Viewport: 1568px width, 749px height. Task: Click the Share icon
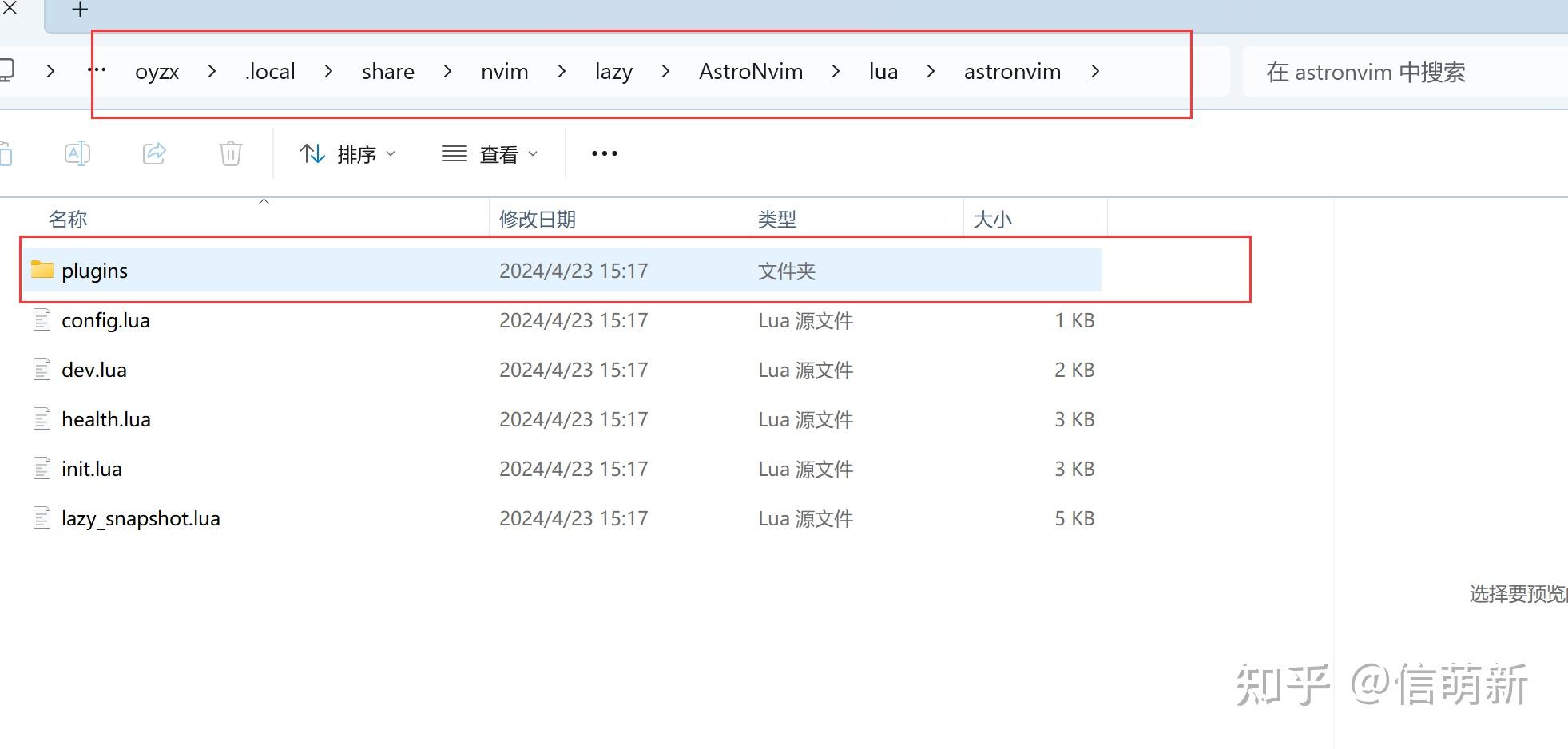(x=154, y=153)
